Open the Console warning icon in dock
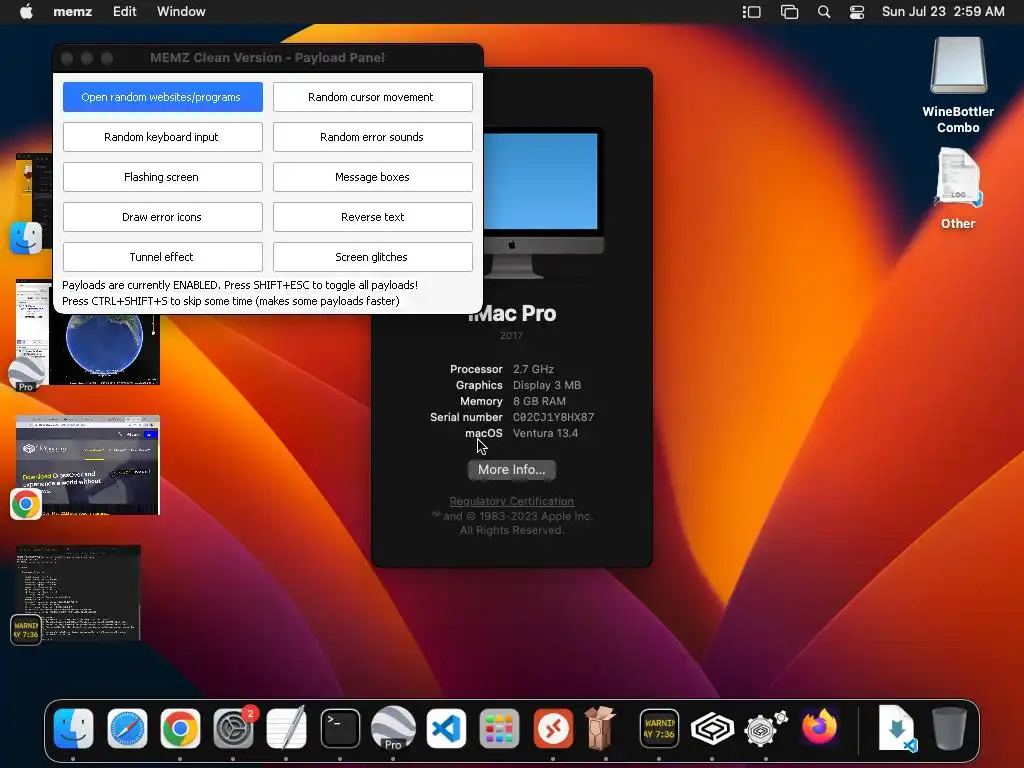Viewport: 1024px width, 768px height. (x=659, y=728)
